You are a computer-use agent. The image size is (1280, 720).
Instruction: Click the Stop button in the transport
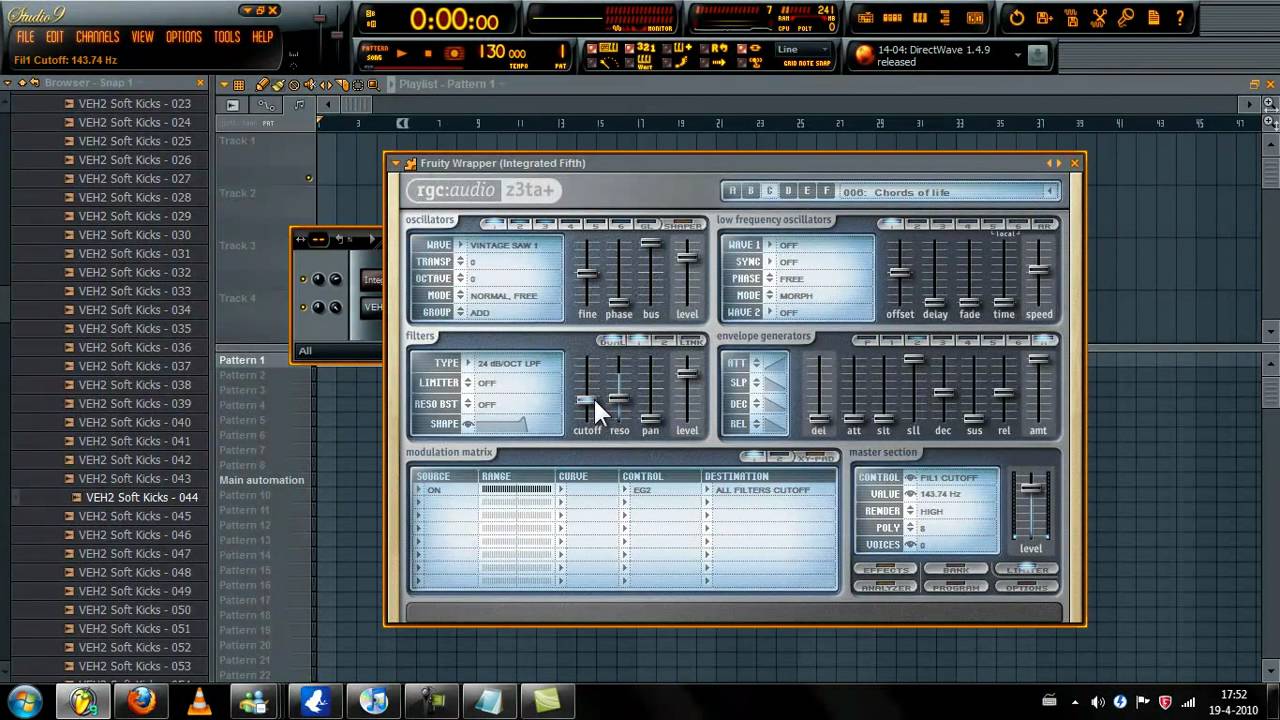(427, 53)
